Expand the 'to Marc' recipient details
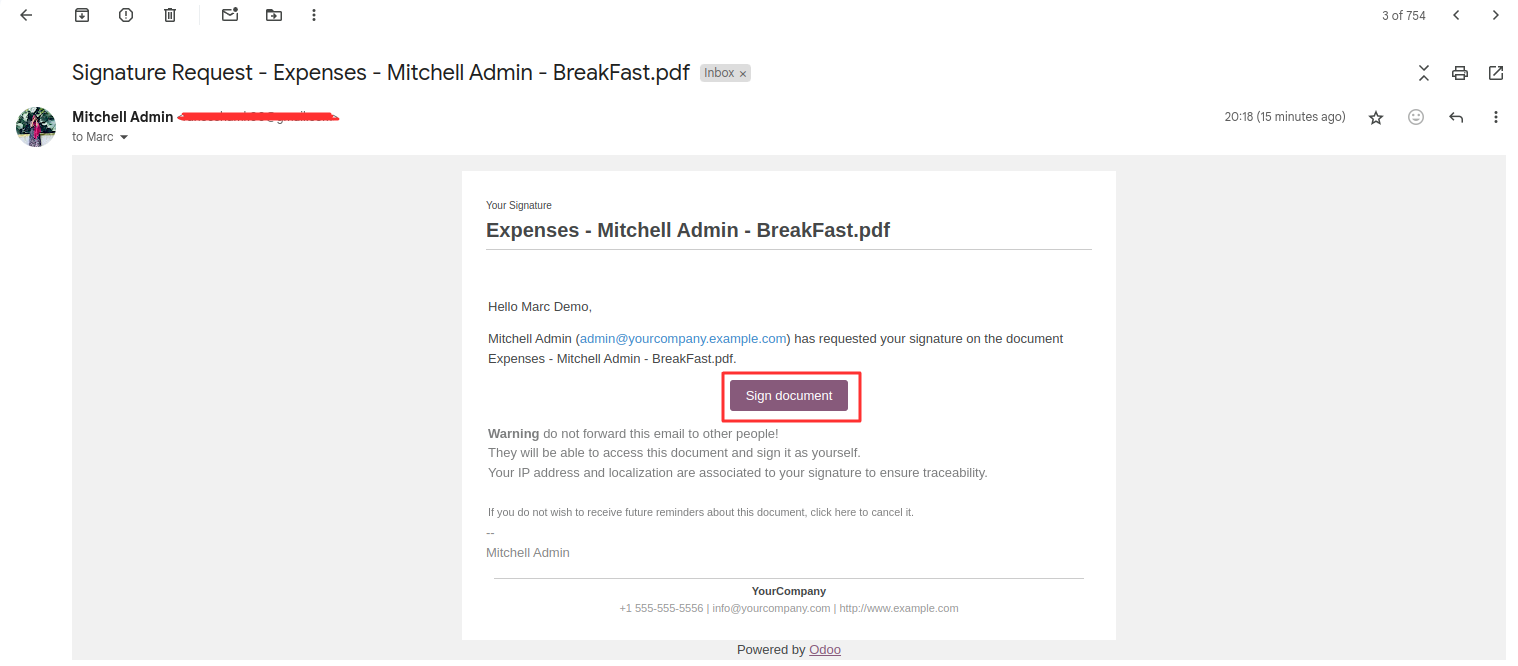This screenshot has width=1518, height=666. 124,137
